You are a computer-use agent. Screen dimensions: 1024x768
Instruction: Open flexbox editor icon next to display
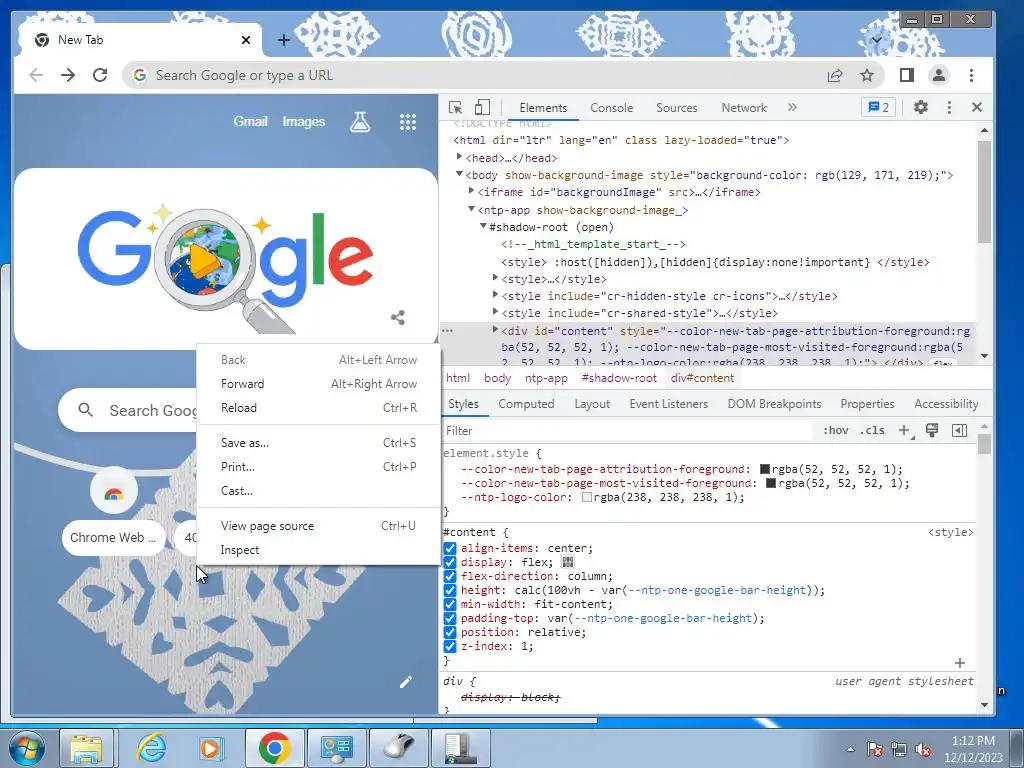point(568,562)
